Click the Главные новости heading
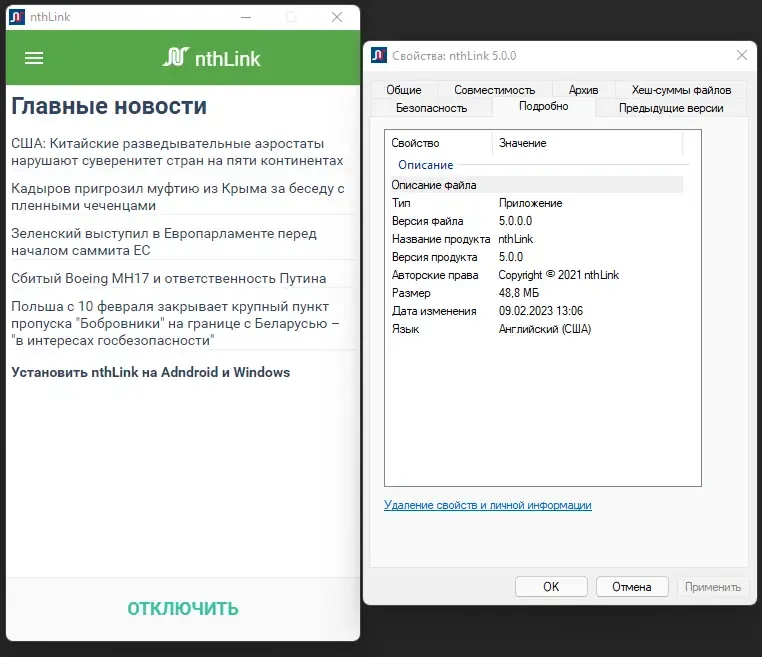The height and width of the screenshot is (657, 762). (109, 106)
